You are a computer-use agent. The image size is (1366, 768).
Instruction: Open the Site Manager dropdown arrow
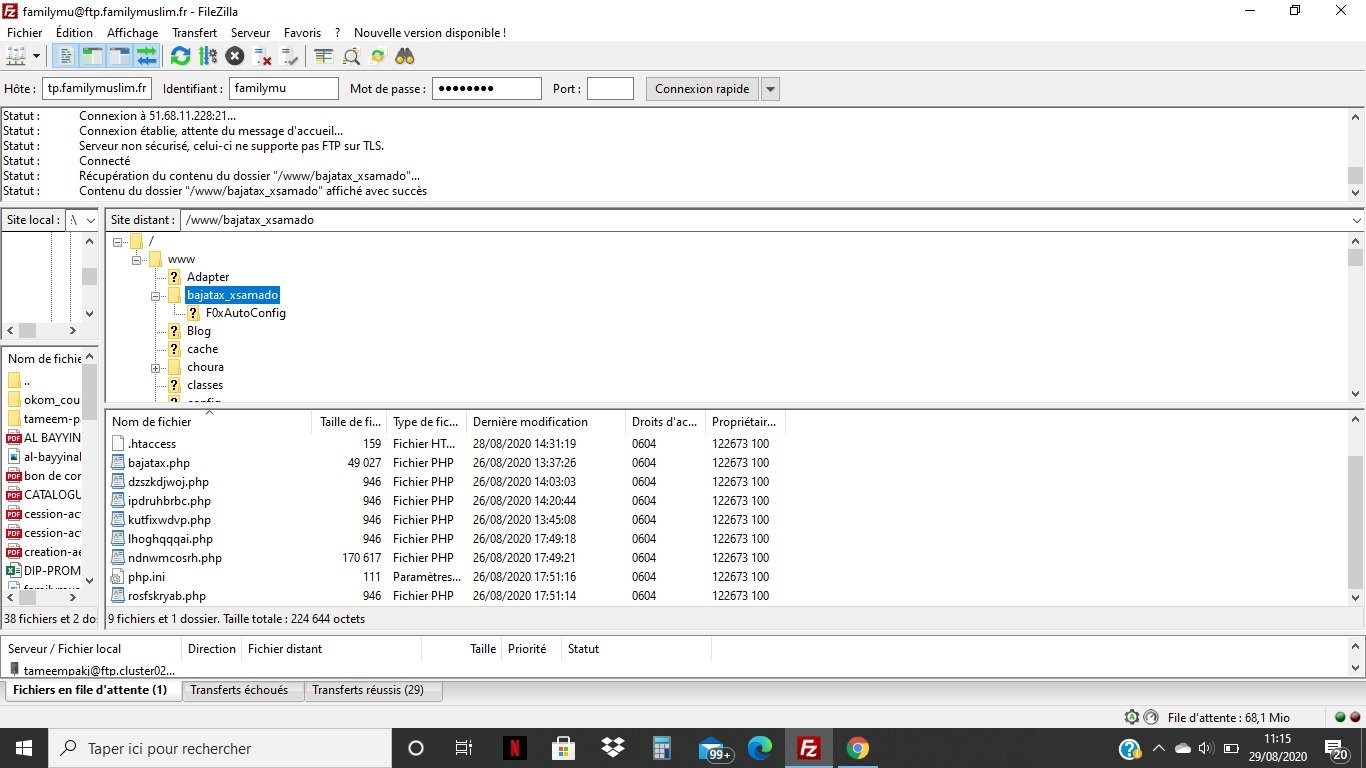[37, 56]
